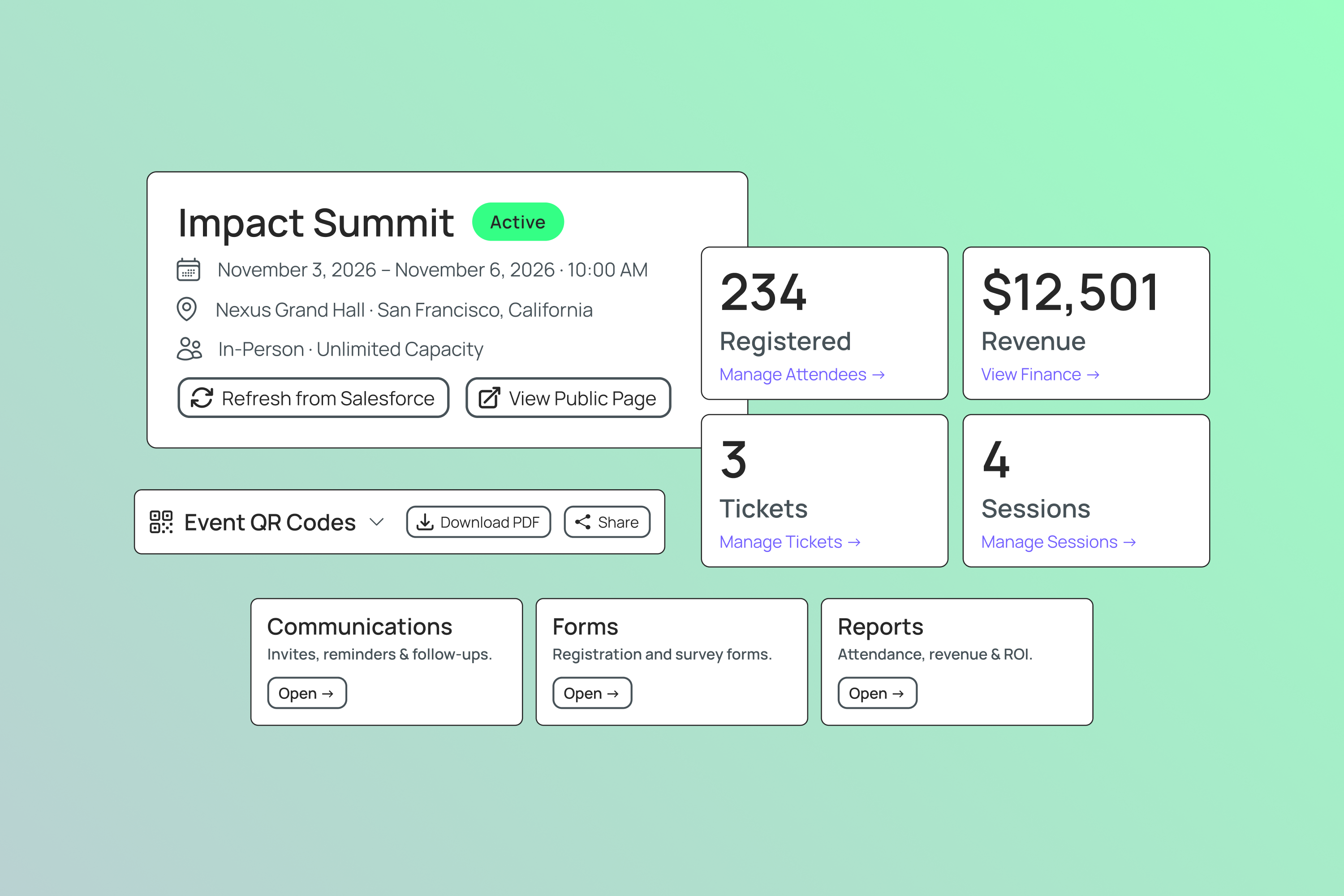The height and width of the screenshot is (896, 1344).
Task: Click the 3 tickets count
Action: point(734,460)
